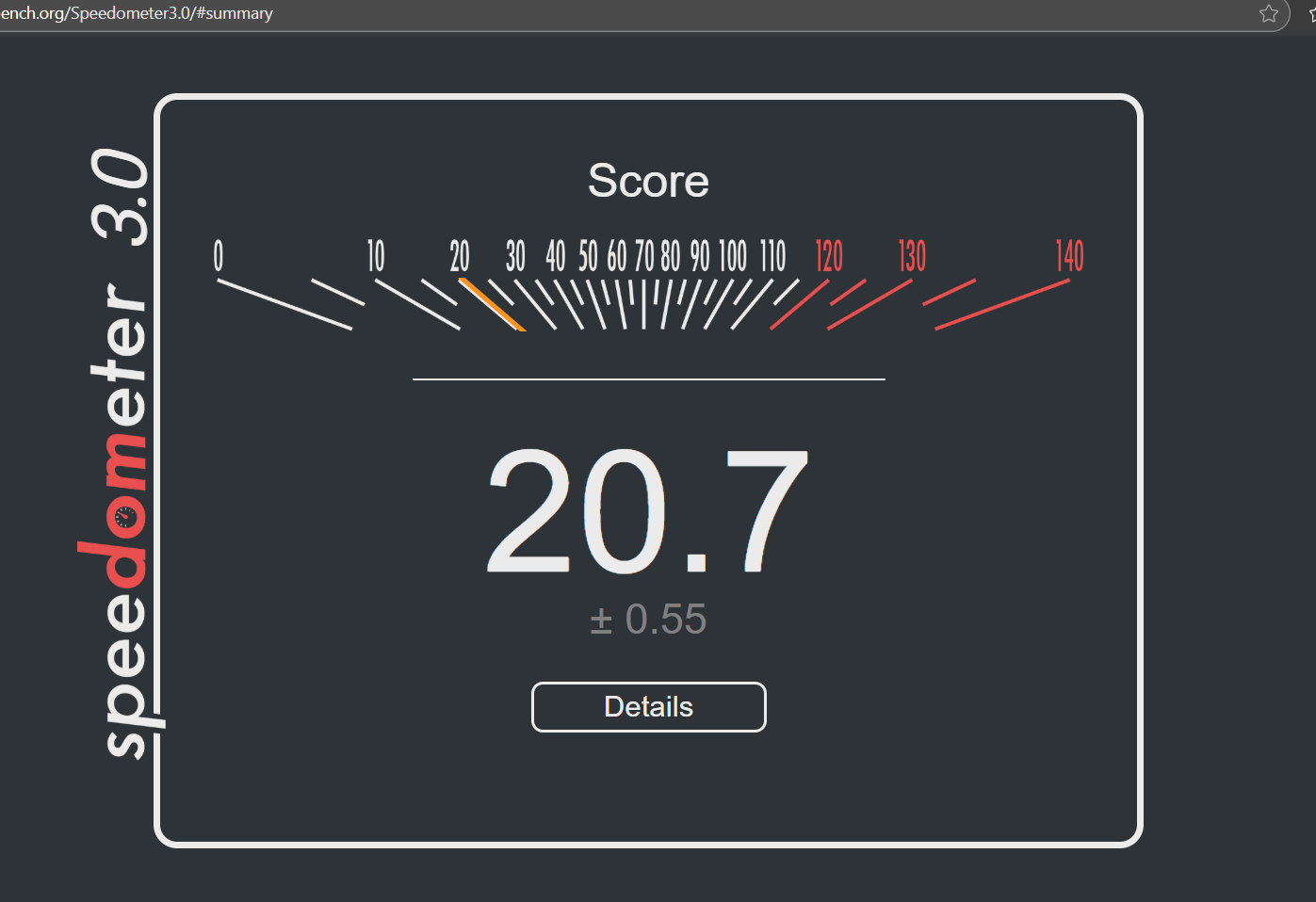
Task: Click the gauge label 50
Action: (588, 256)
